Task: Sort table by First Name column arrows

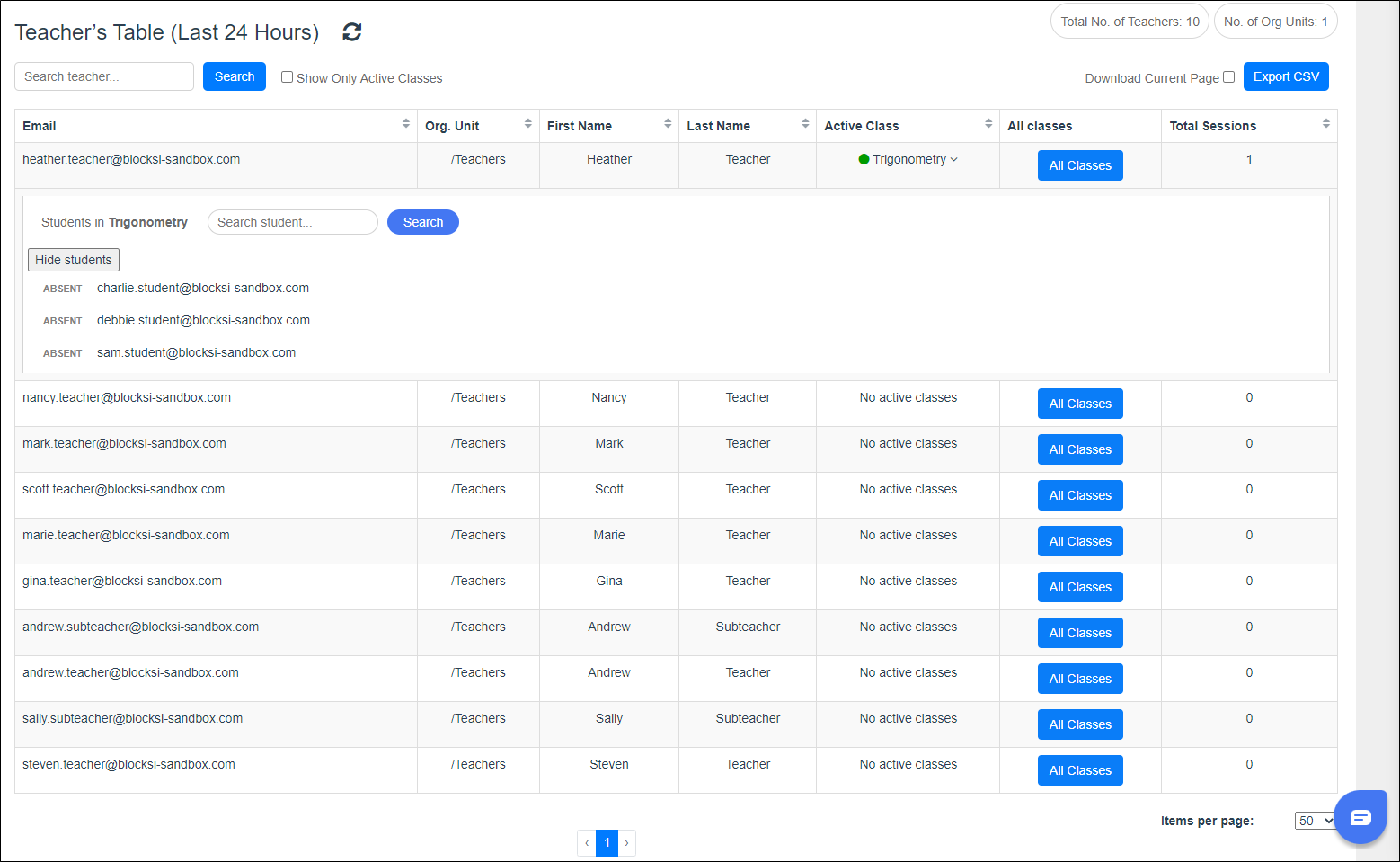Action: pos(668,124)
